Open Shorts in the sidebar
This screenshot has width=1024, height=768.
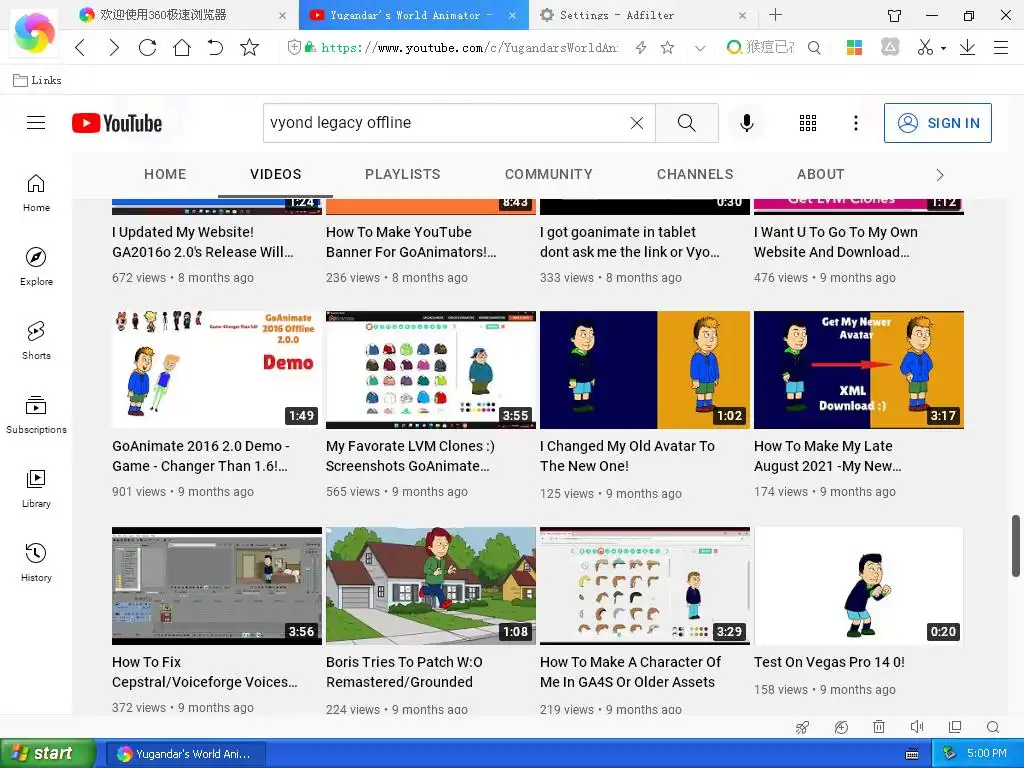pos(36,341)
